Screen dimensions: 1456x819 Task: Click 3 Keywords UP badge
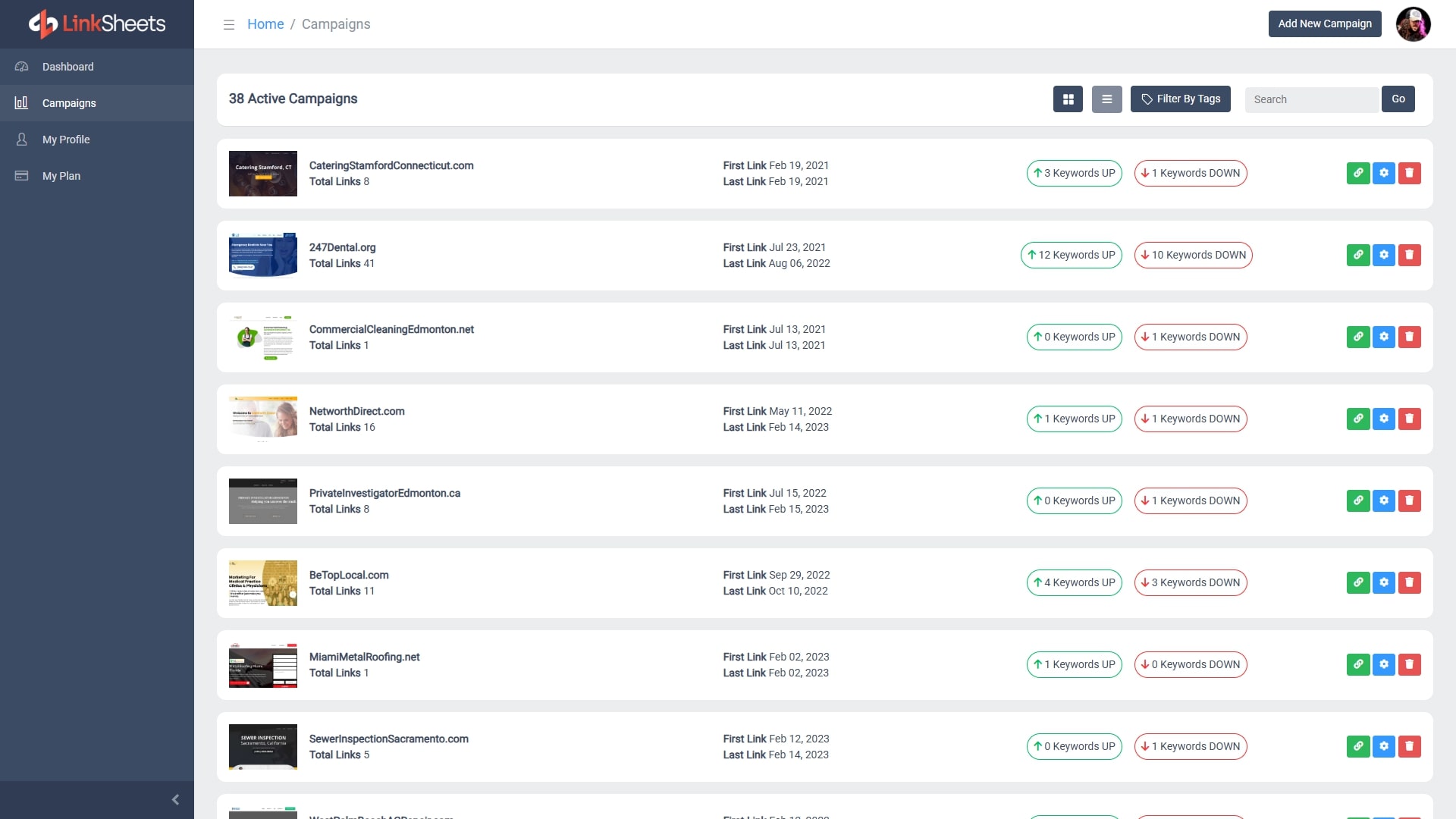pos(1074,173)
